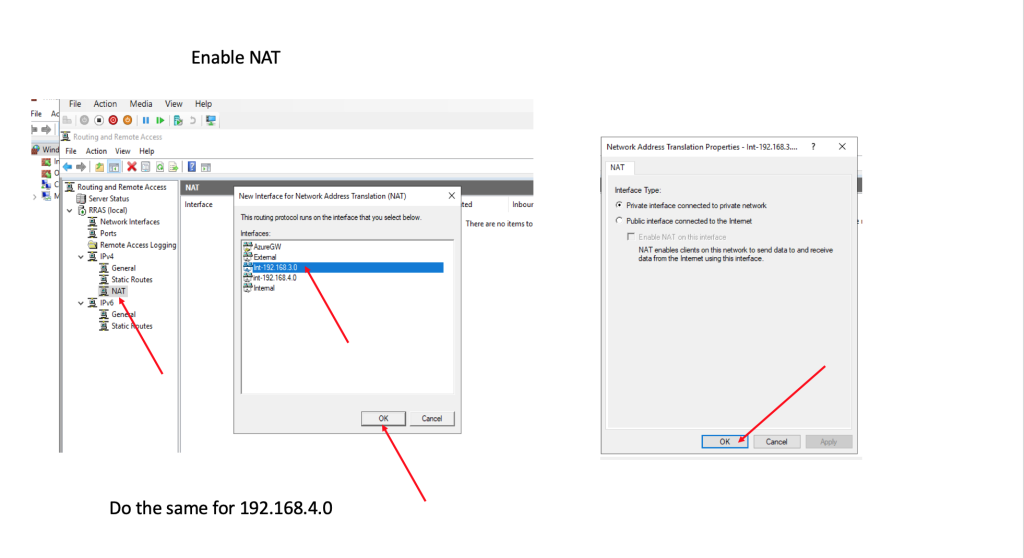Open the Media menu
The image size is (1024, 558).
point(141,104)
